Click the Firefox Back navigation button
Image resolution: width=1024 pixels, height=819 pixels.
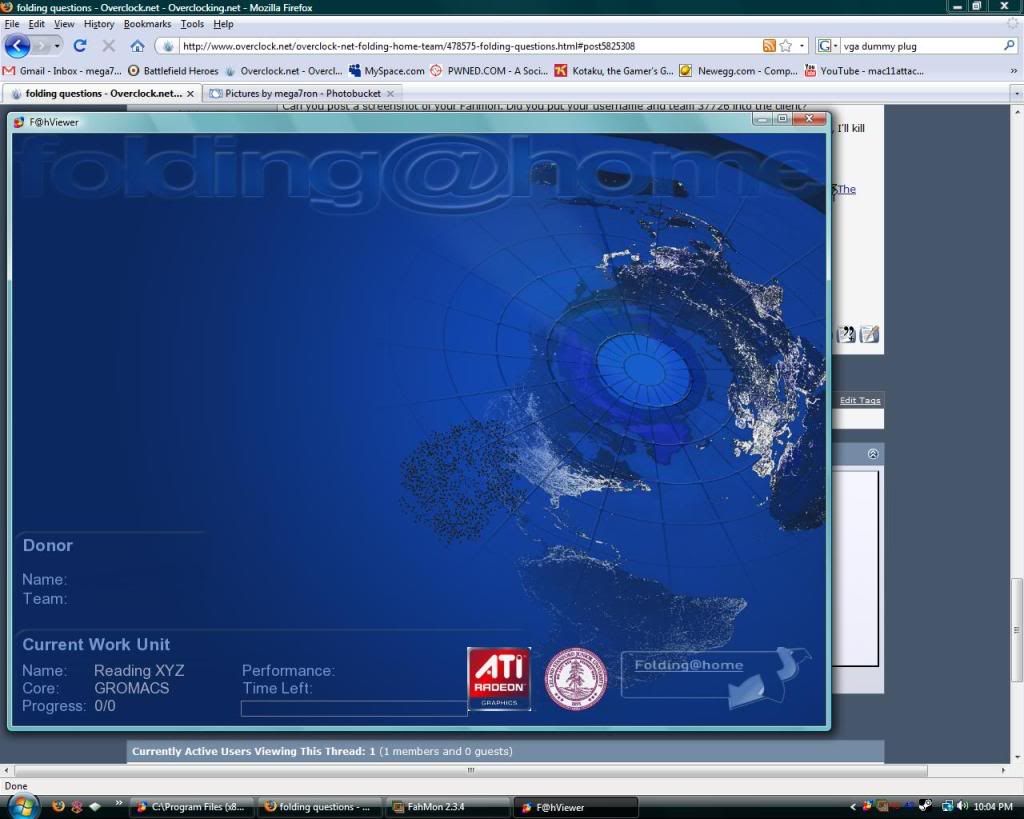(18, 46)
